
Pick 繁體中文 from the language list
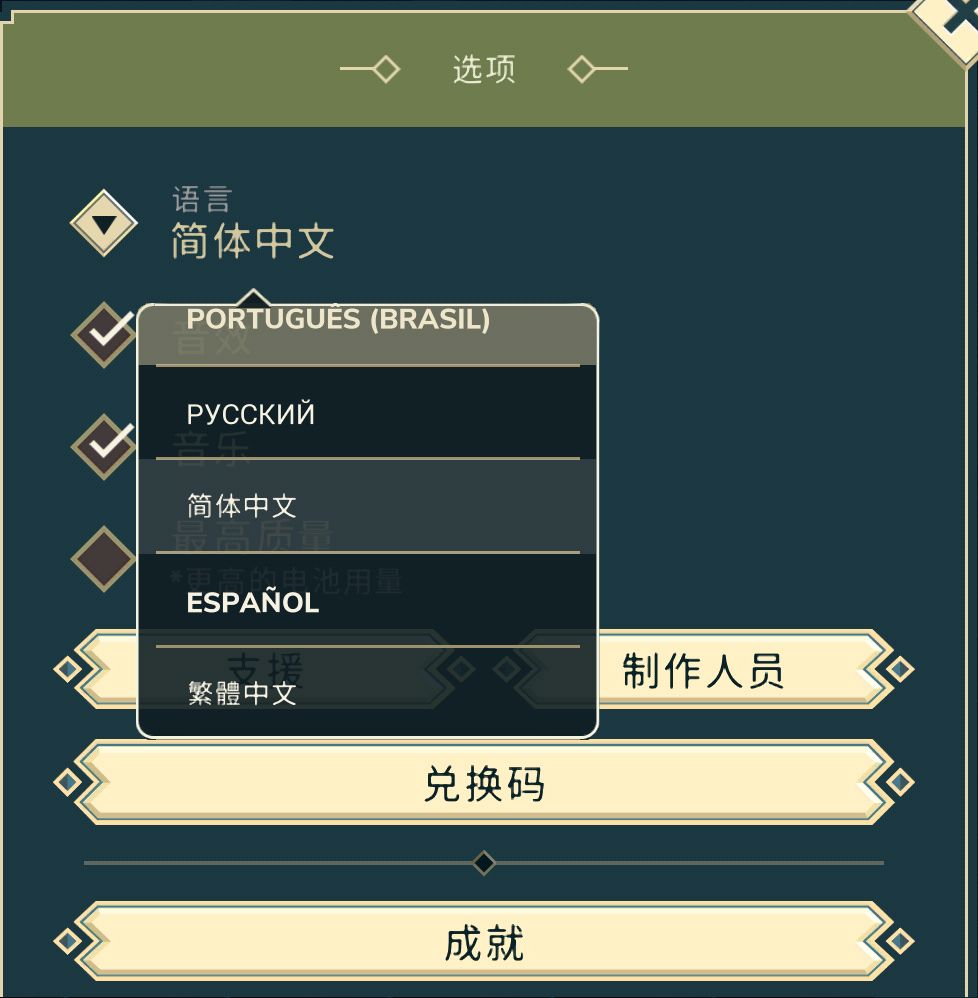(x=367, y=693)
